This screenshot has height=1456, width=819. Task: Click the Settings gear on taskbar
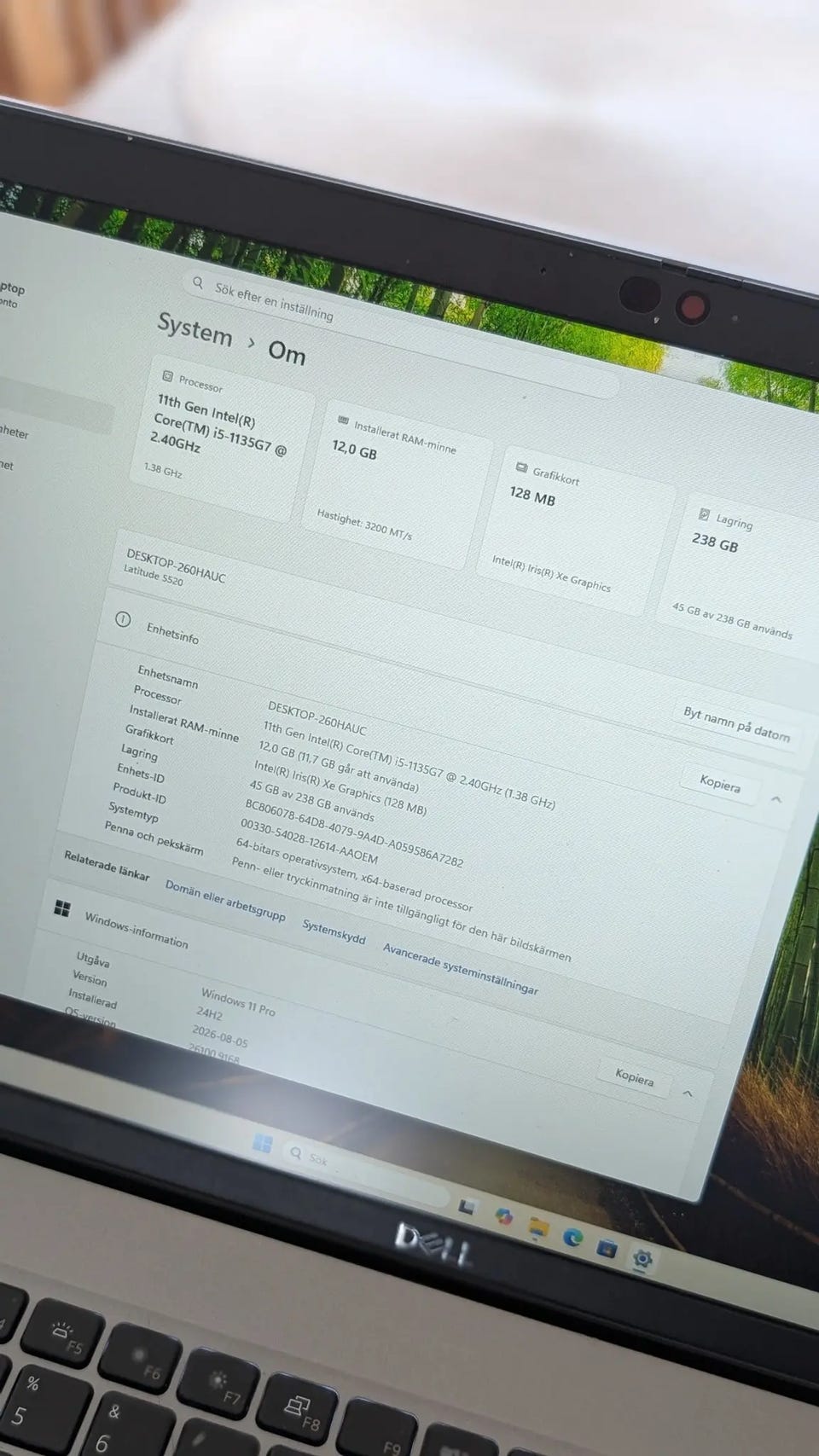click(x=642, y=1258)
